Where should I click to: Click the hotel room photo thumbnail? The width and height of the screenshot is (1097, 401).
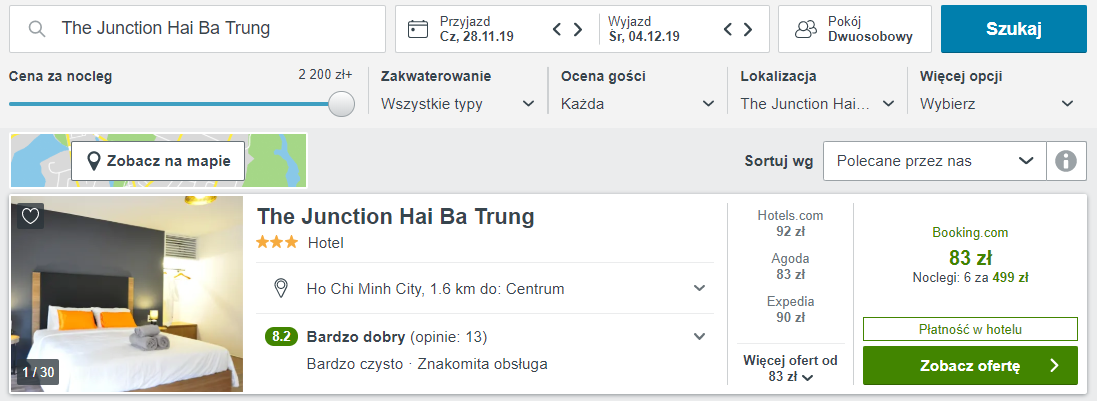pos(127,294)
